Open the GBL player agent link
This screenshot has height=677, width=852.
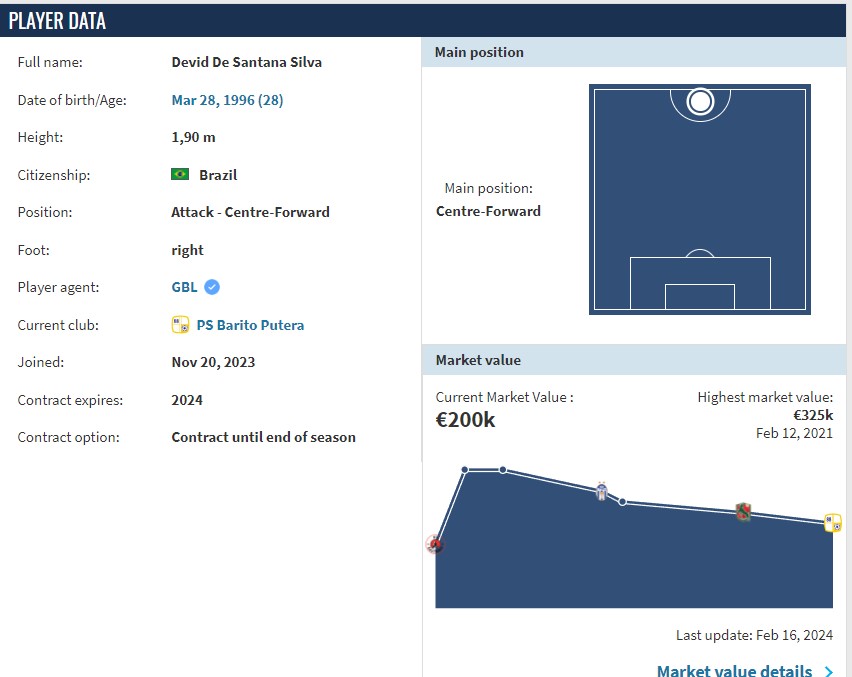pyautogui.click(x=184, y=287)
